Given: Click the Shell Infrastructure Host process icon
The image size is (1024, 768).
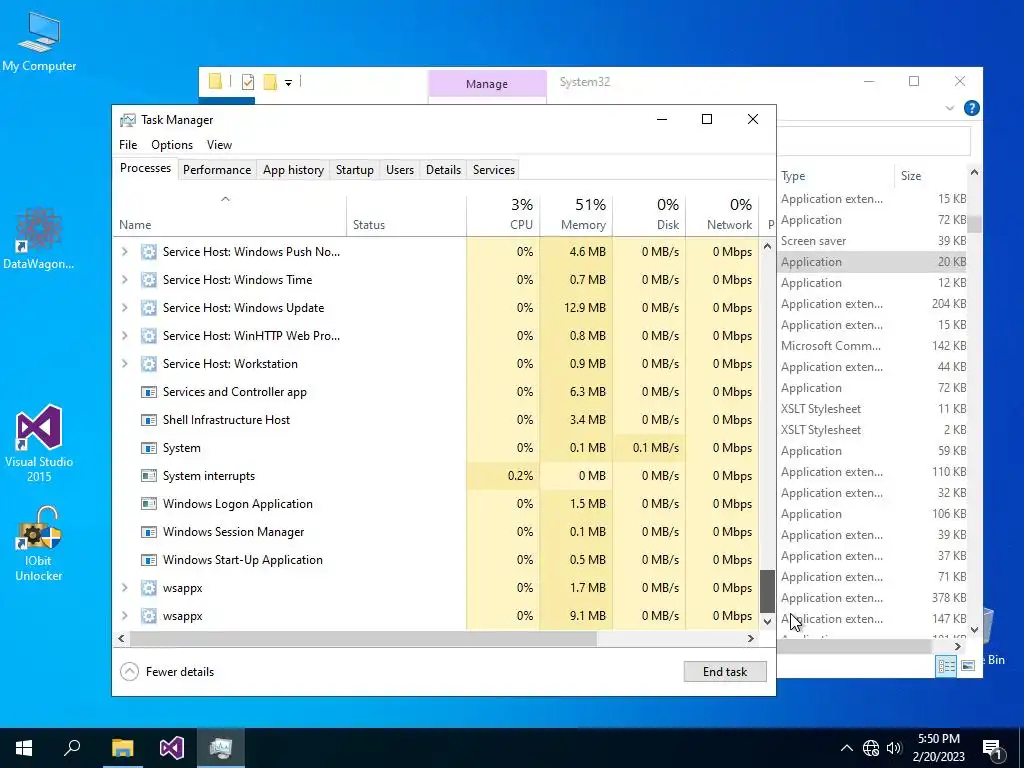Looking at the screenshot, I should [149, 420].
